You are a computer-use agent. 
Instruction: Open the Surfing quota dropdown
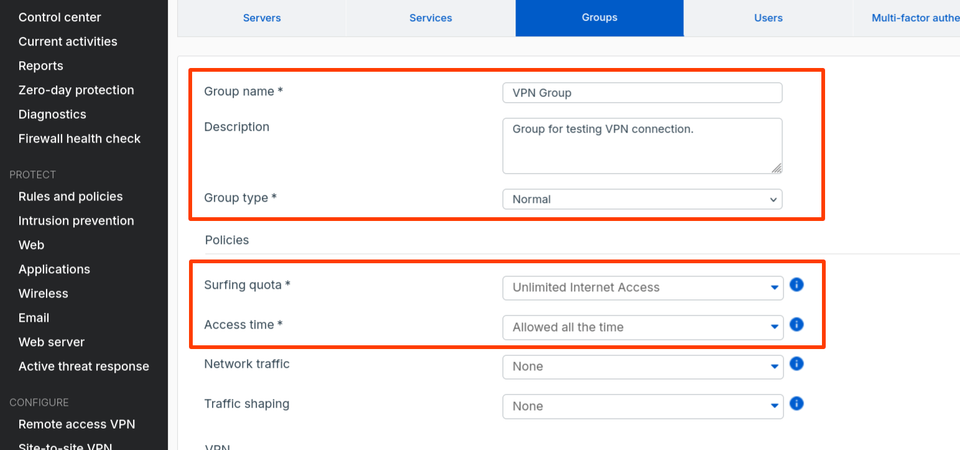[643, 288]
